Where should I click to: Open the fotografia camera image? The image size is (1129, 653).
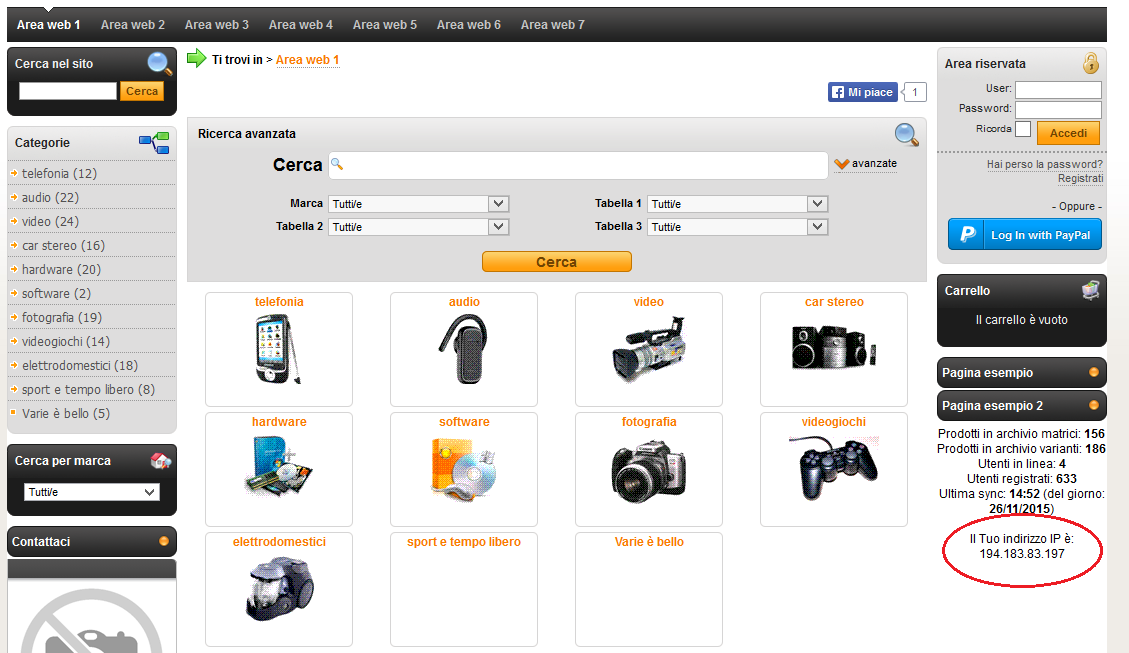(649, 472)
